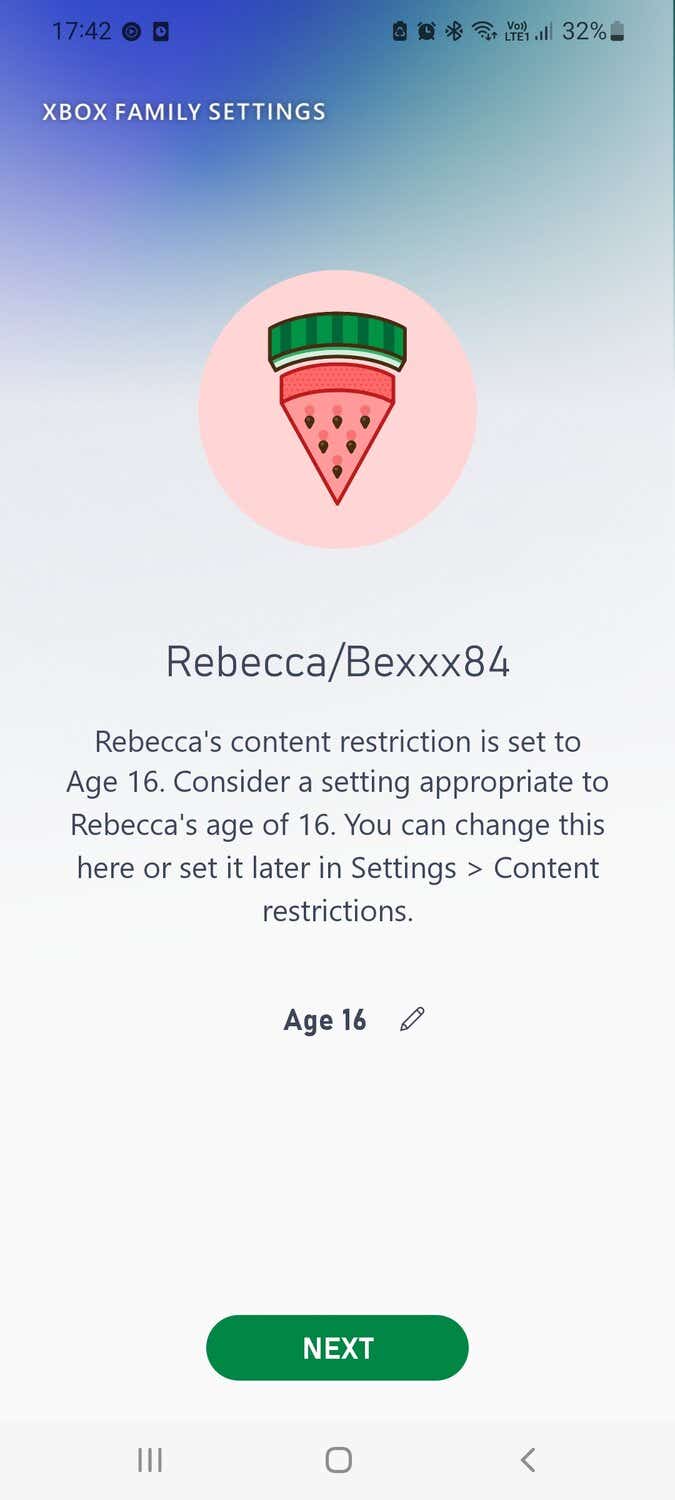
Task: Select the cellular signal strength icon
Action: (x=543, y=31)
